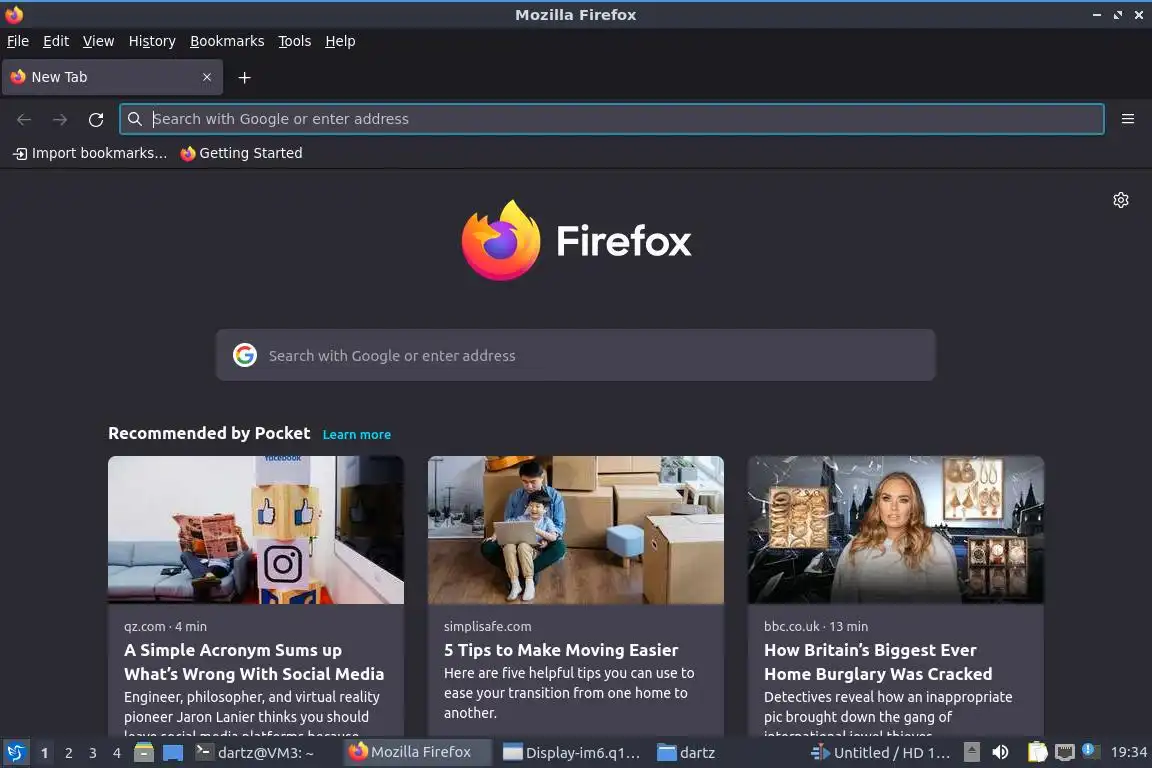Switch to workspace 1 in the taskbar
The height and width of the screenshot is (768, 1152).
[x=44, y=753]
